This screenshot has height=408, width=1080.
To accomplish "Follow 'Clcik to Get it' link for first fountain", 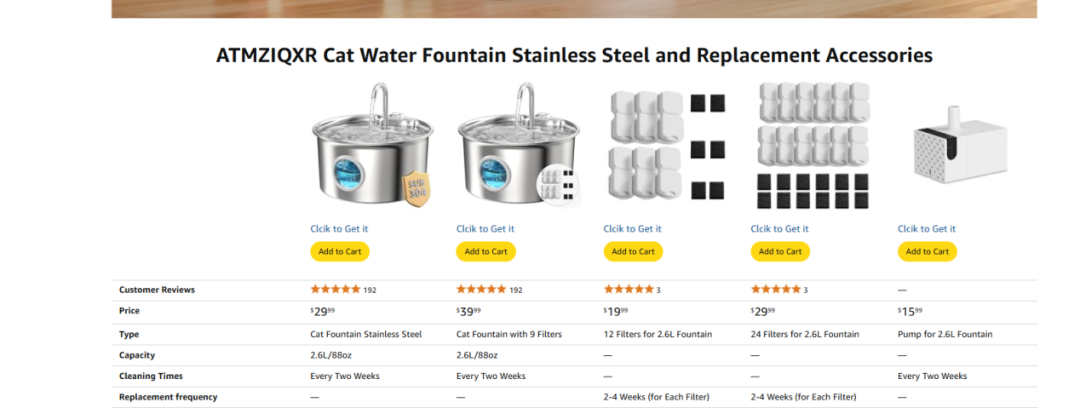I will point(339,229).
